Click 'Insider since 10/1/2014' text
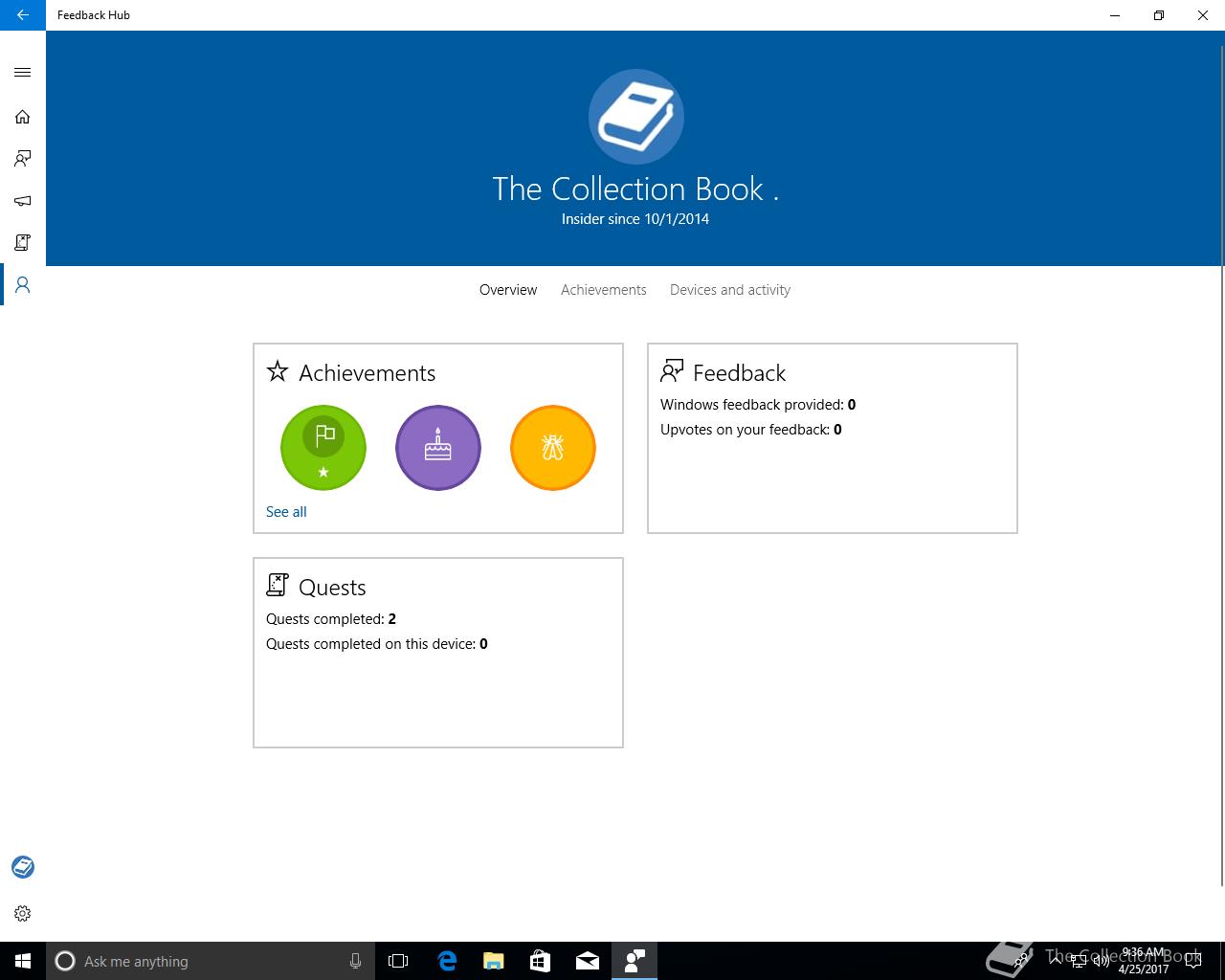Screen dimensions: 1225x980 pyautogui.click(x=635, y=219)
